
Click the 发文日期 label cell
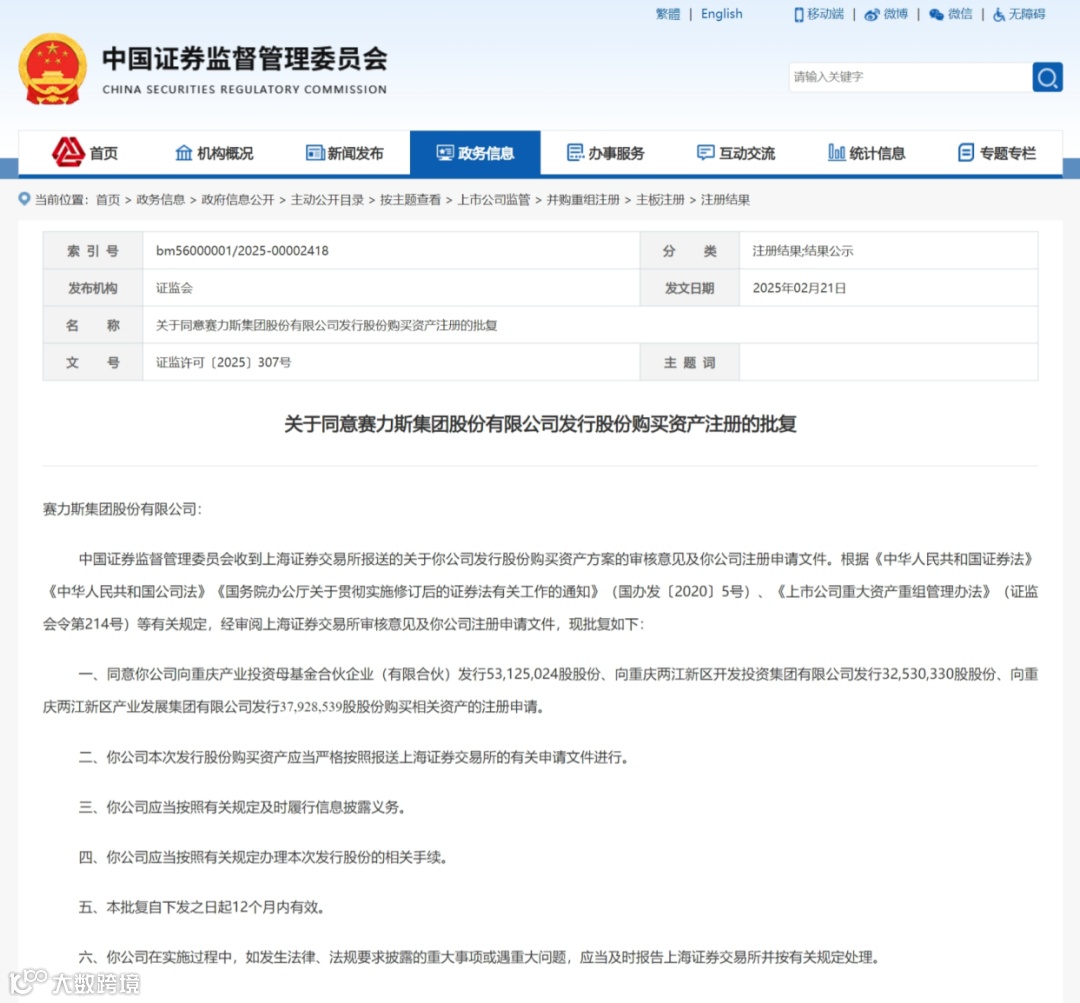(x=689, y=288)
